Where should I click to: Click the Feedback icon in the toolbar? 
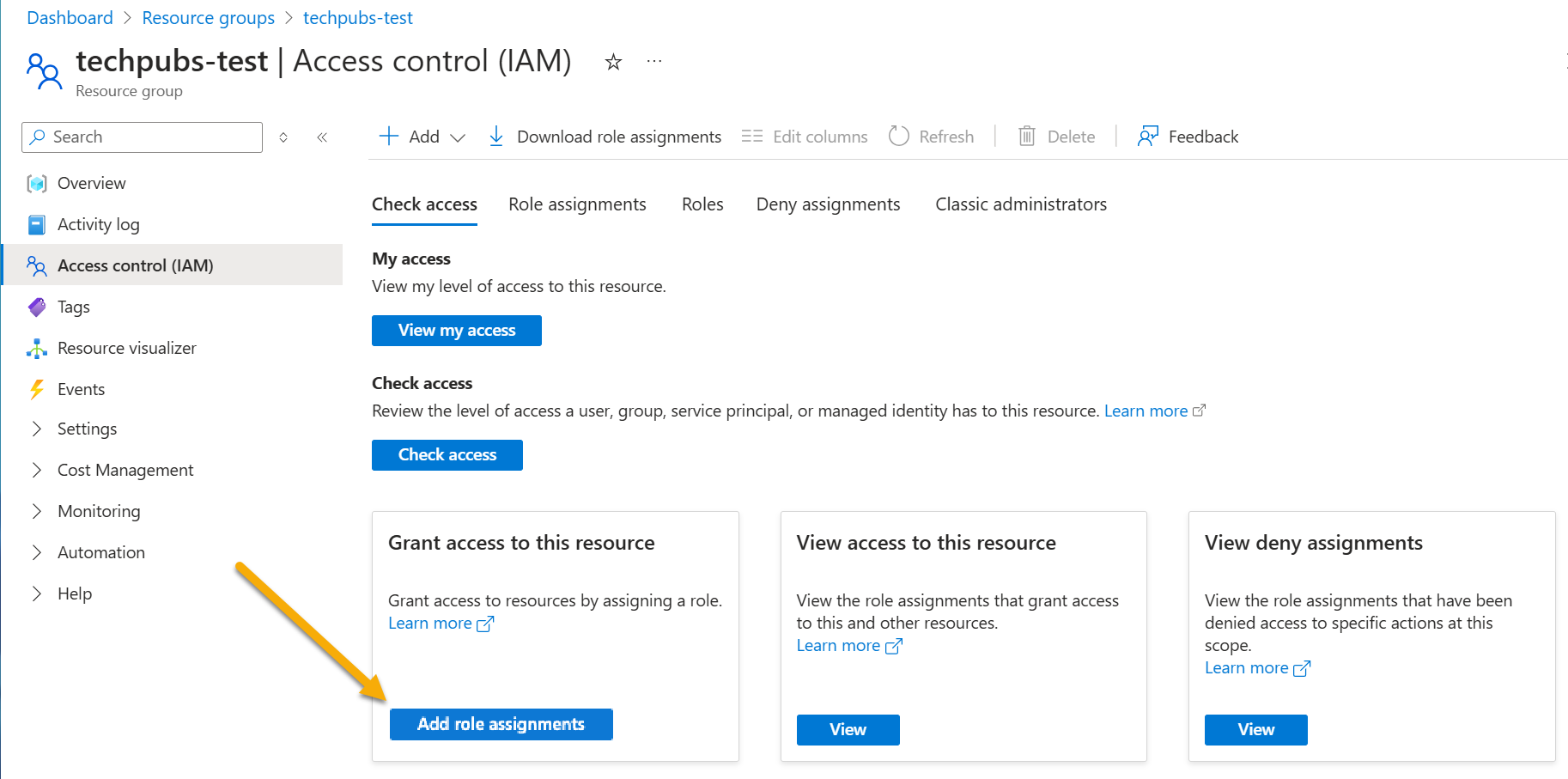click(x=1147, y=137)
